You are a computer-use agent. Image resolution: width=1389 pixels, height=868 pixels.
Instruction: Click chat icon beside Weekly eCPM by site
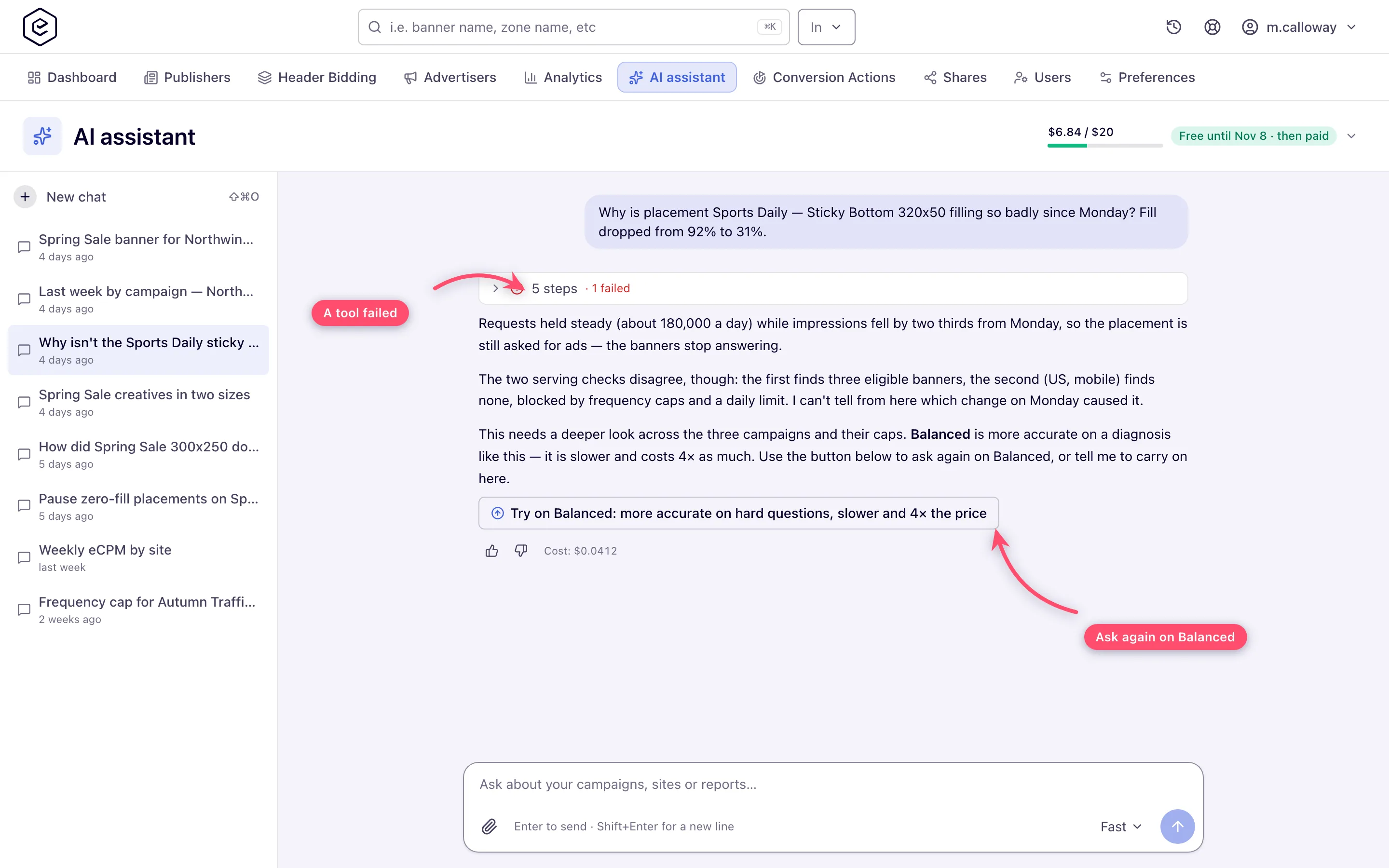[24, 557]
